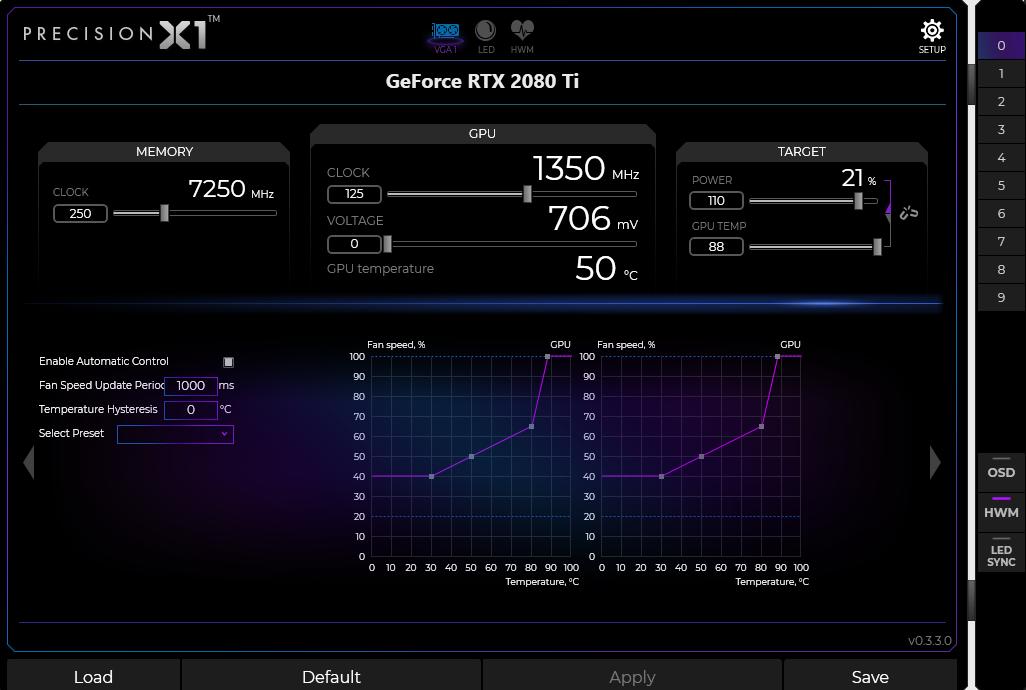
Task: Toggle the LED SYNC button
Action: pos(1001,555)
